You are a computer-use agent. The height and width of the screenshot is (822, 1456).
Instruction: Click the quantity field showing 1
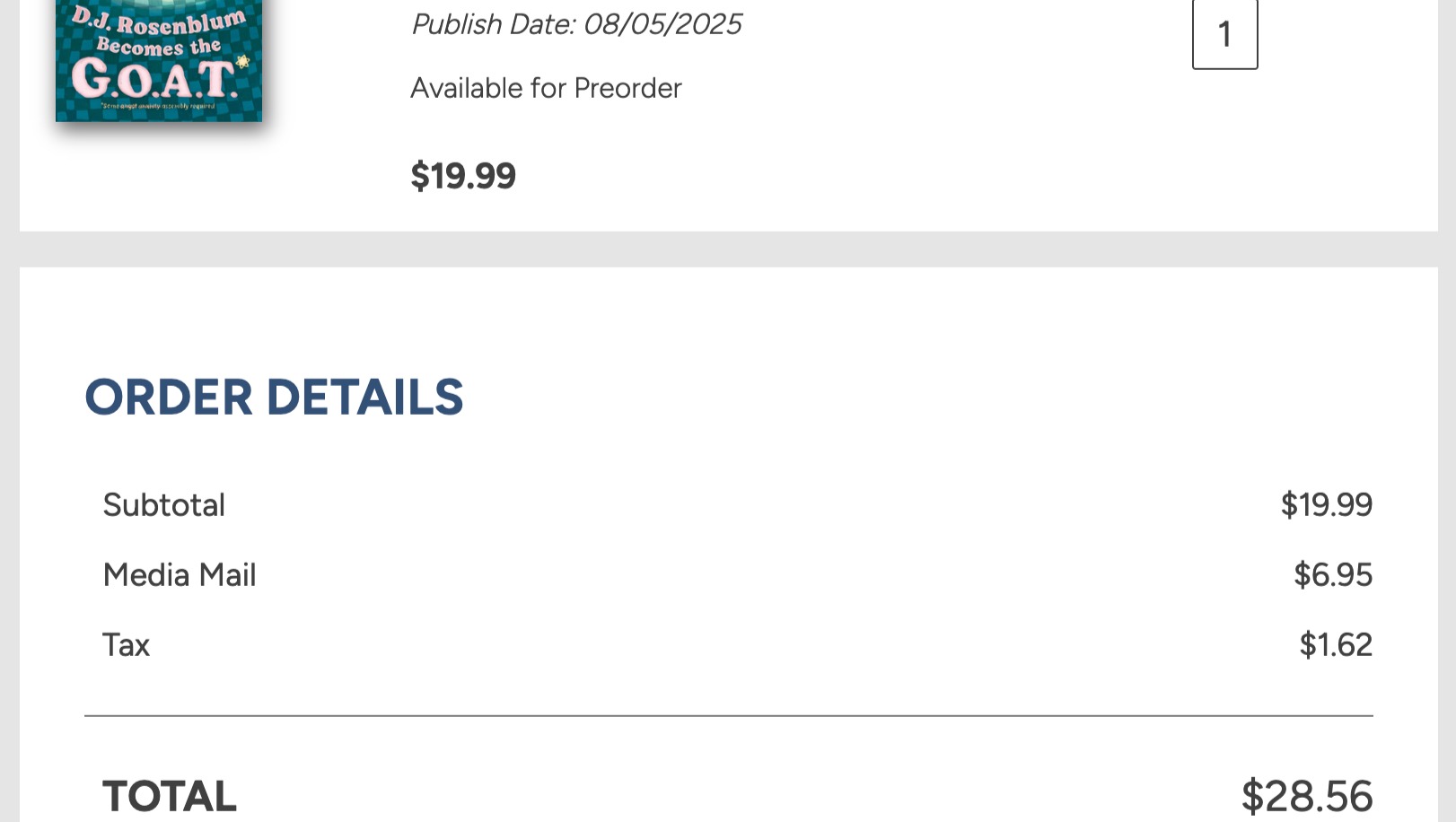click(1224, 34)
